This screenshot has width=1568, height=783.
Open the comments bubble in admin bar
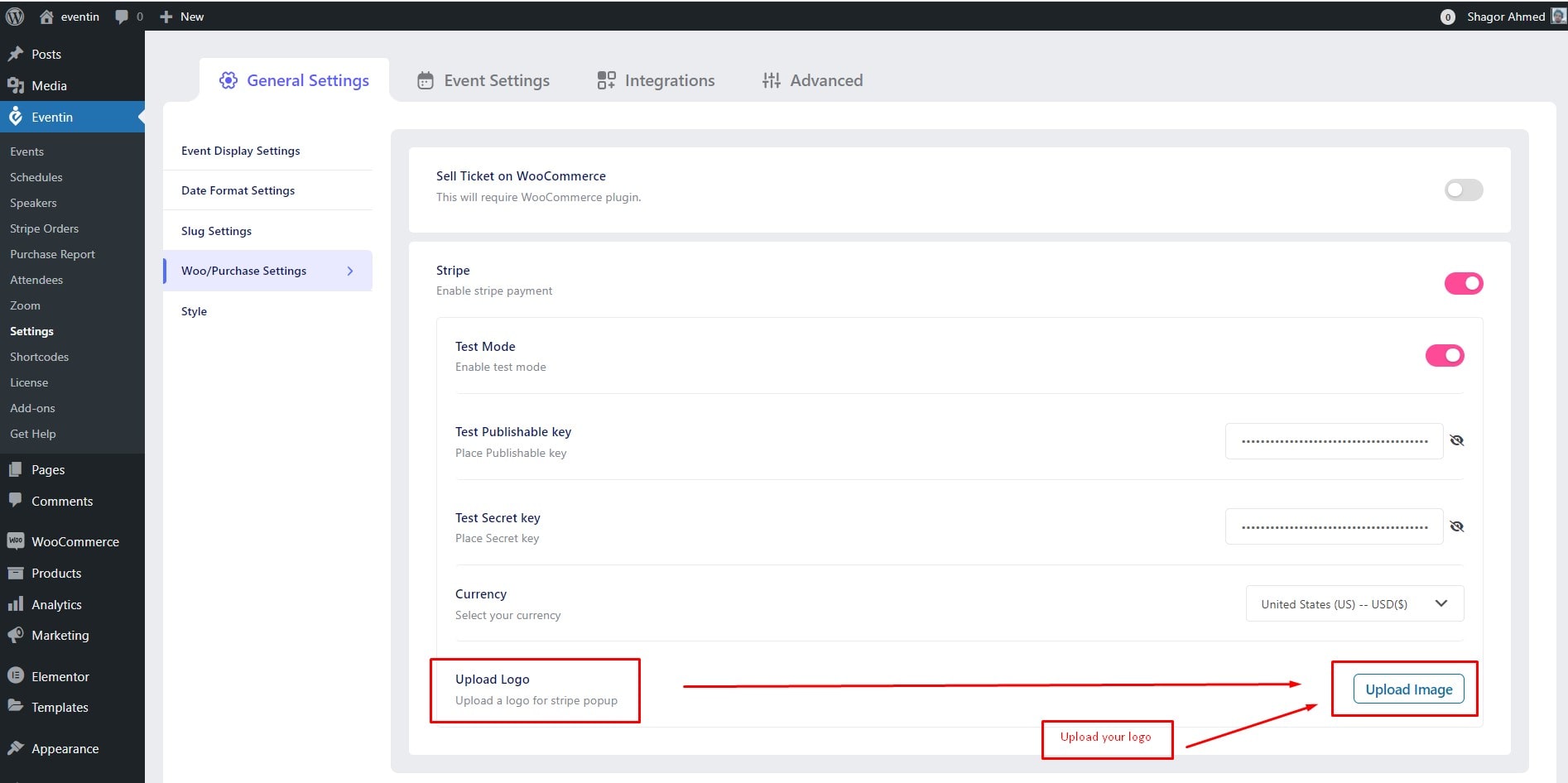pyautogui.click(x=122, y=17)
